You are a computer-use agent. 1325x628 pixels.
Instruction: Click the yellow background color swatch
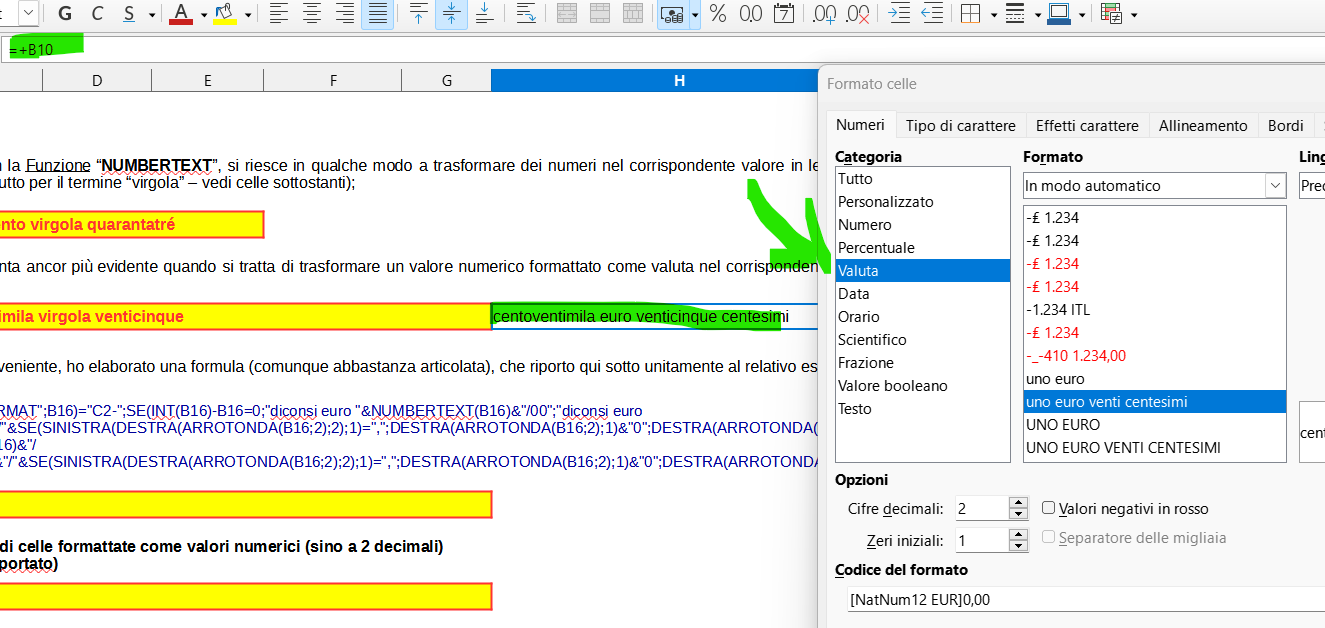tap(225, 14)
